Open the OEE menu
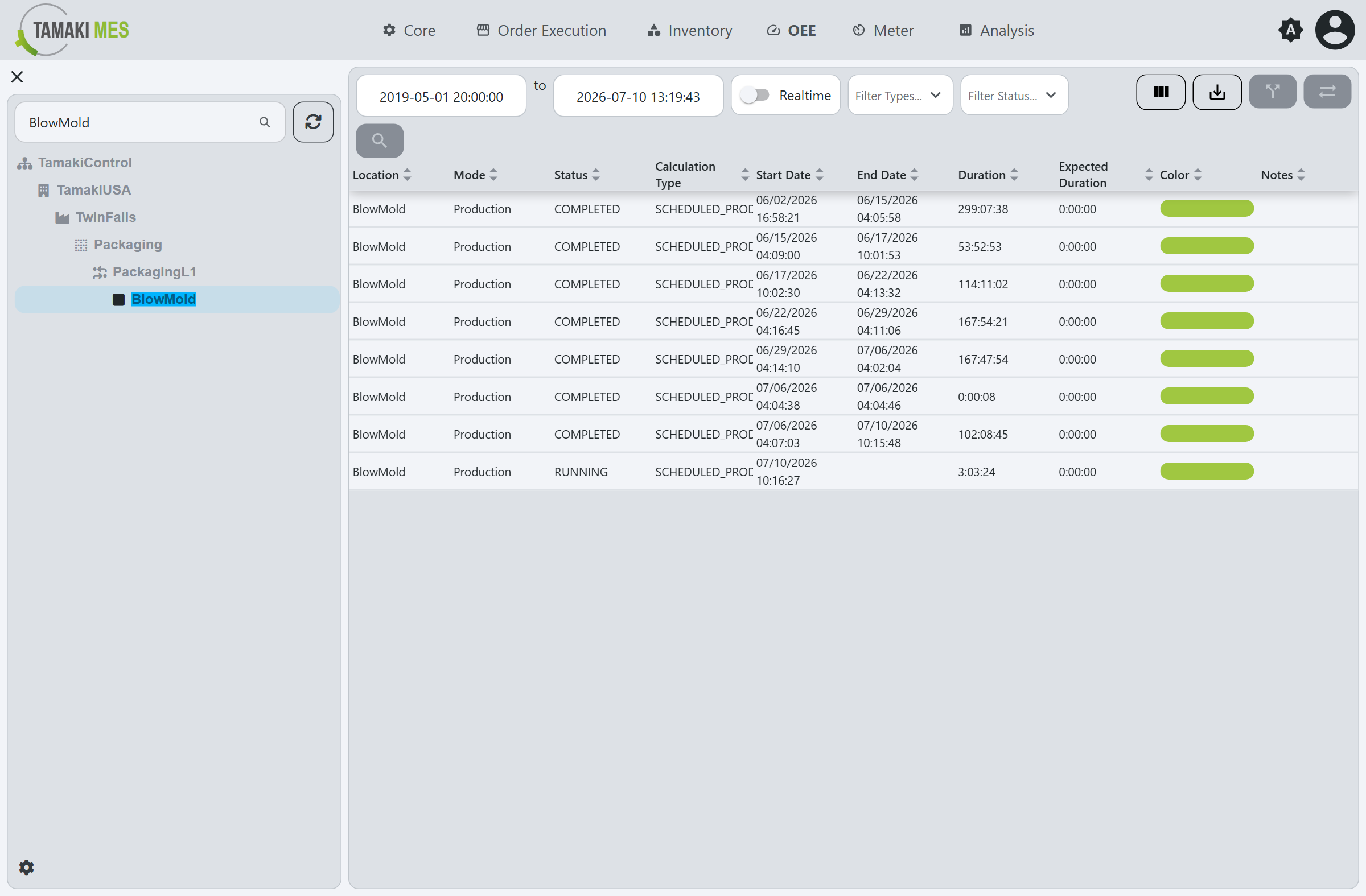 [792, 30]
